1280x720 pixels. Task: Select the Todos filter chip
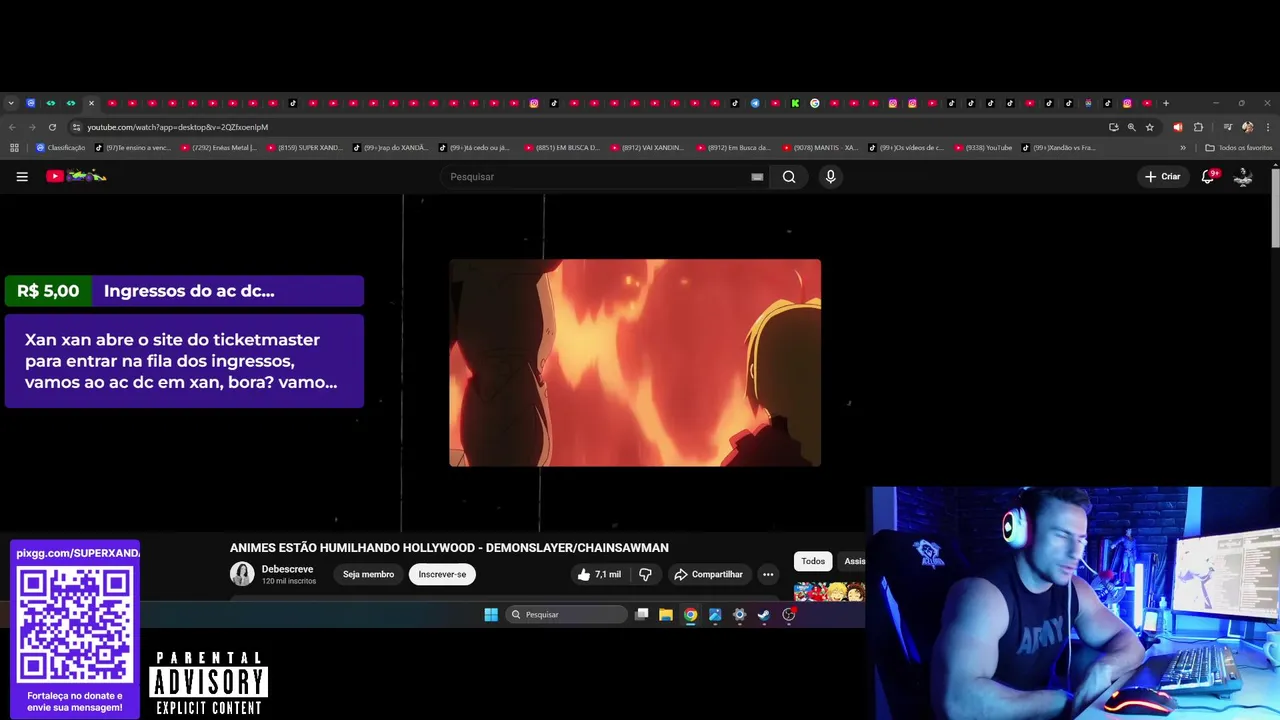click(x=813, y=561)
